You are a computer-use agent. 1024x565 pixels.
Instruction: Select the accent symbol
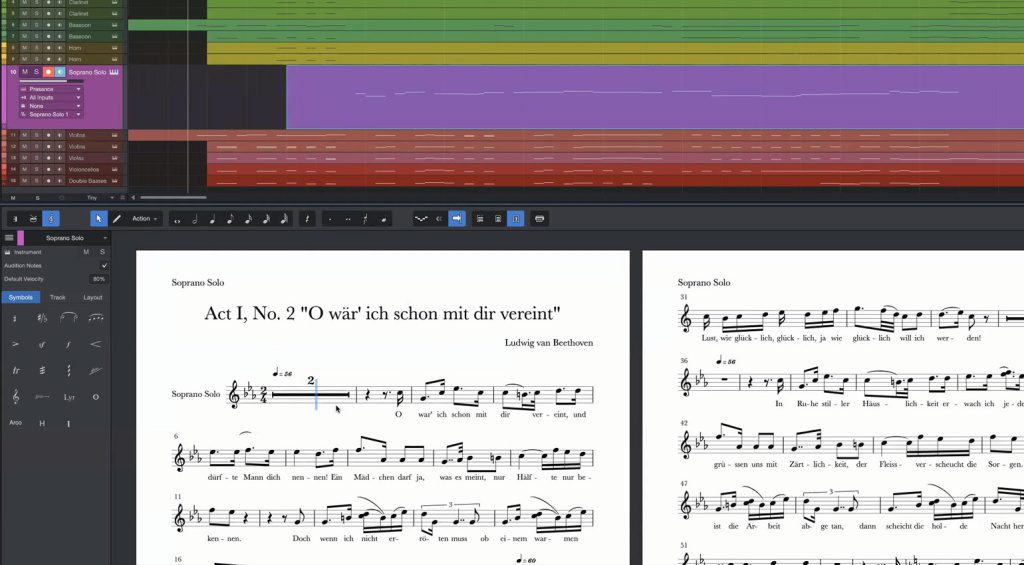coord(15,344)
